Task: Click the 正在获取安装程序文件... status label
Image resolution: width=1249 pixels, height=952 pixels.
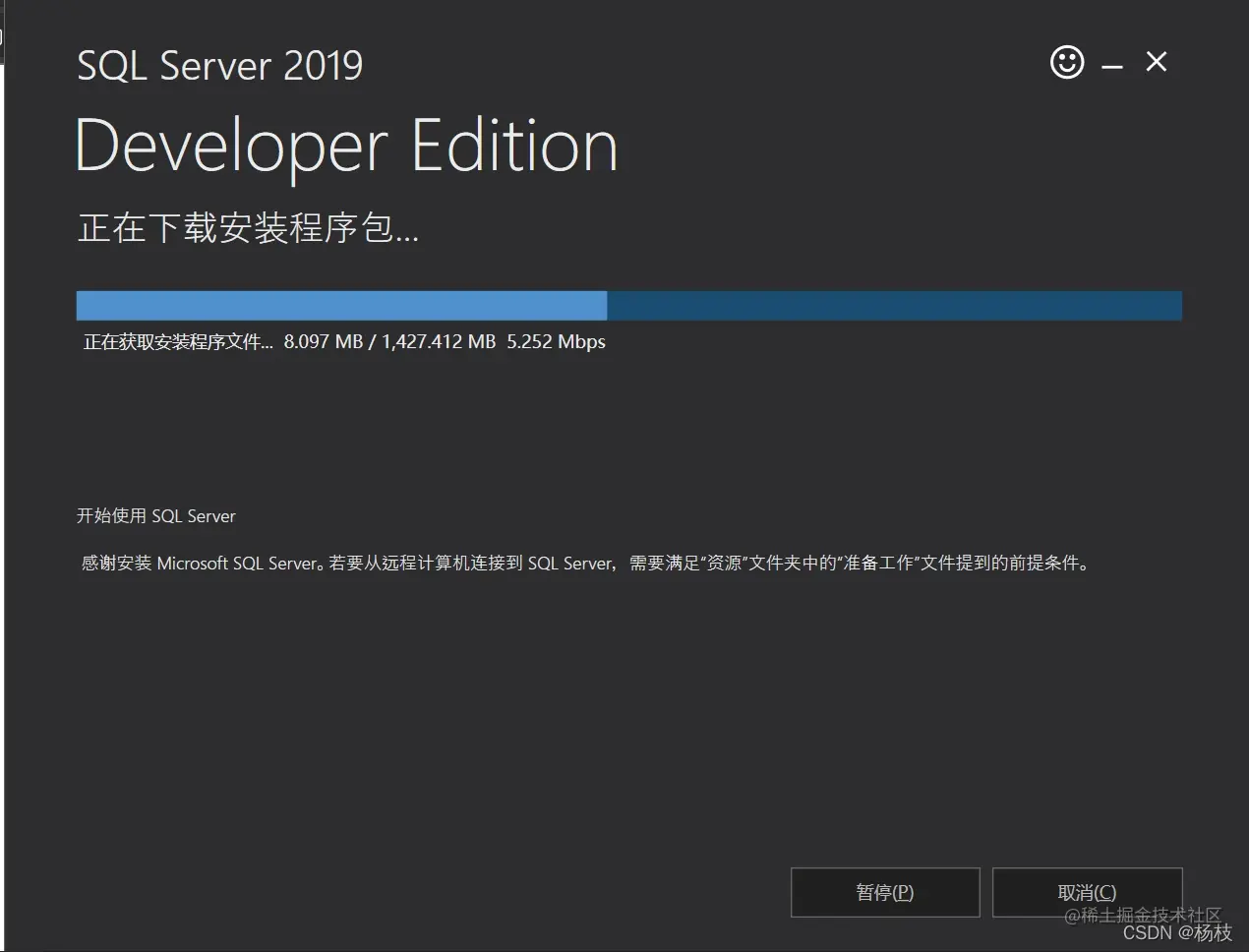Action: (x=178, y=342)
